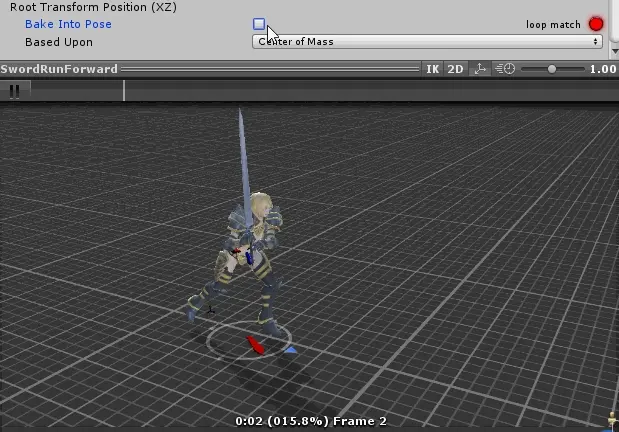Click the timeline playhead marker

point(124,91)
